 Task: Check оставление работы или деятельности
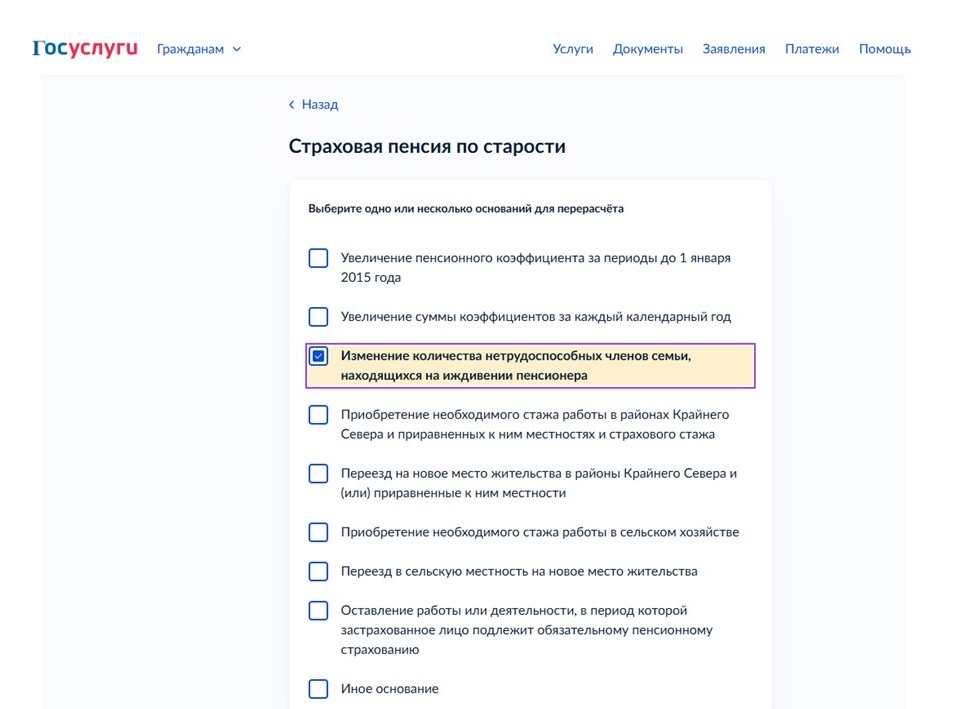[318, 610]
